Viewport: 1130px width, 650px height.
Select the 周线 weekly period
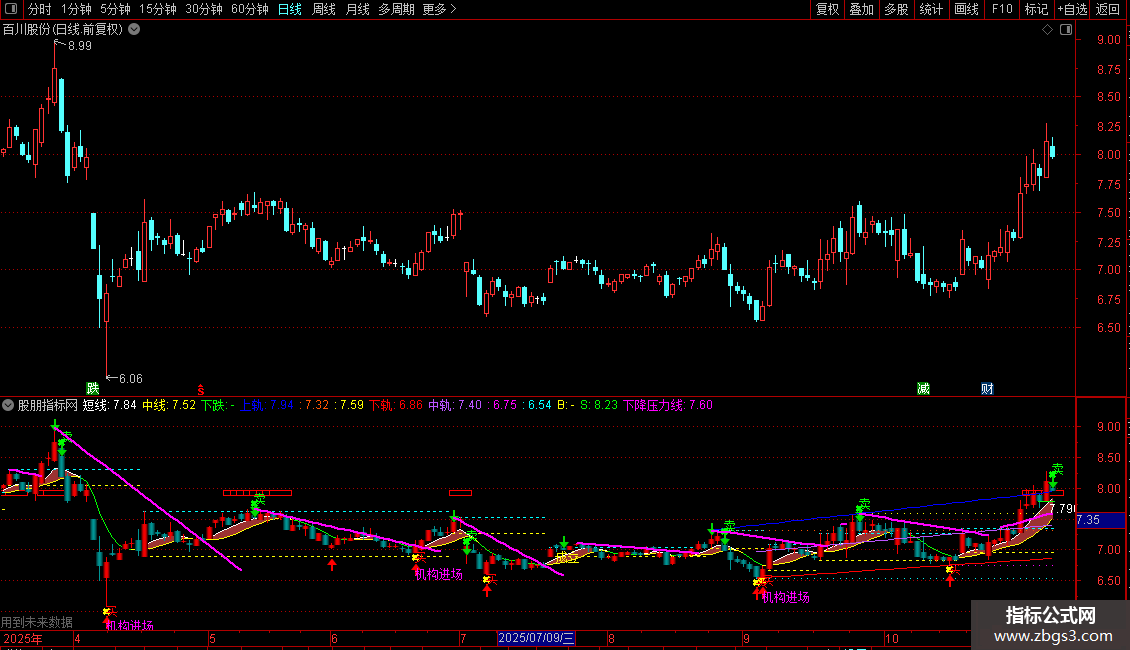(x=324, y=9)
